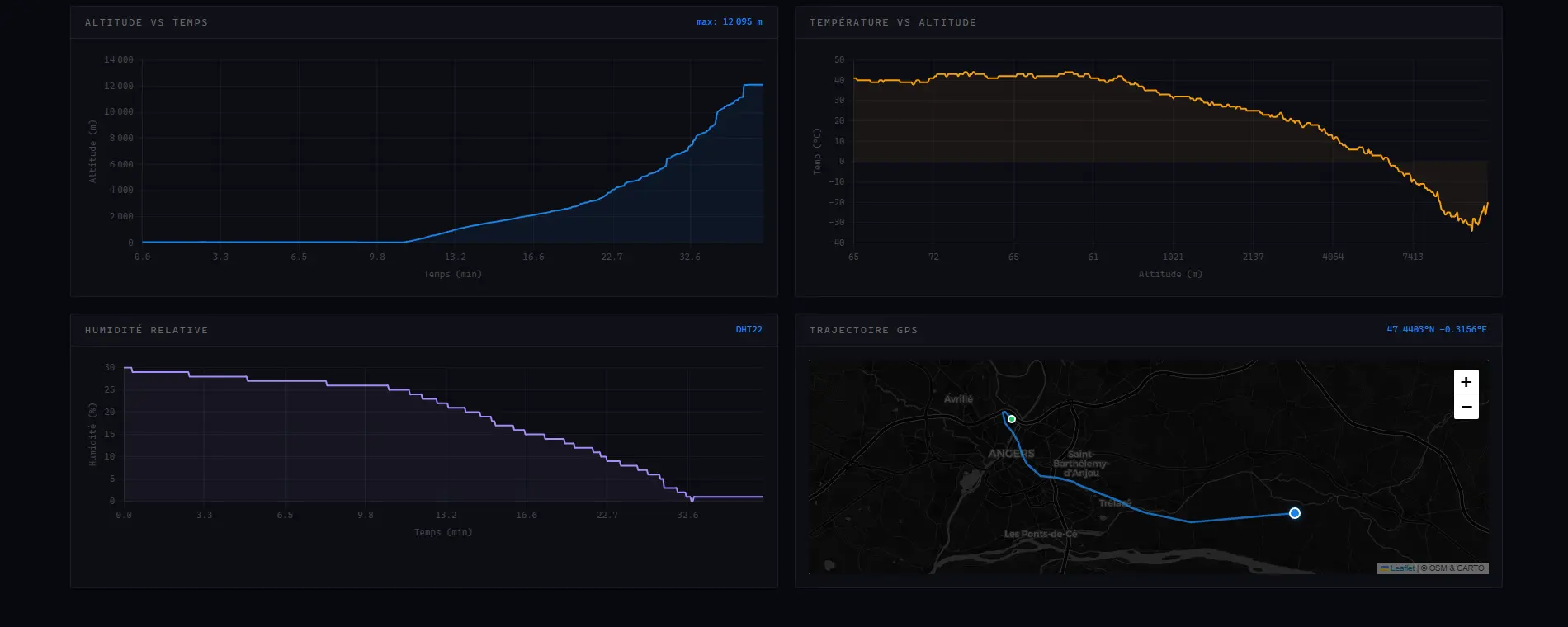Image resolution: width=1568 pixels, height=627 pixels.
Task: Select the Altitude vs Temps panel title
Action: [x=146, y=22]
